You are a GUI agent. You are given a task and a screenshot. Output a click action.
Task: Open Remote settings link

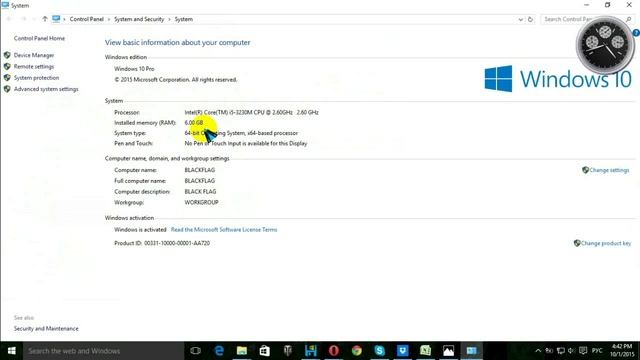click(34, 67)
